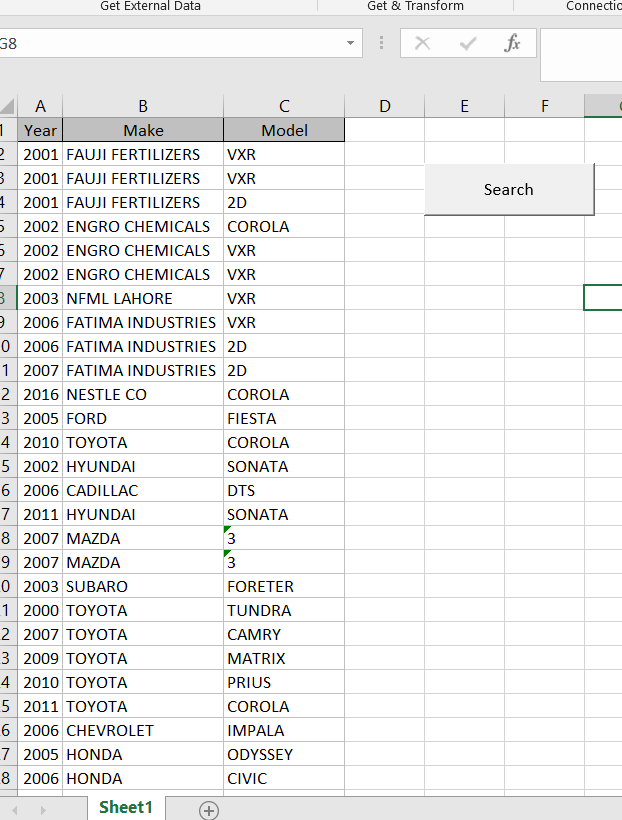The width and height of the screenshot is (622, 820).
Task: Click the next sheet scroll arrow
Action: (x=43, y=810)
